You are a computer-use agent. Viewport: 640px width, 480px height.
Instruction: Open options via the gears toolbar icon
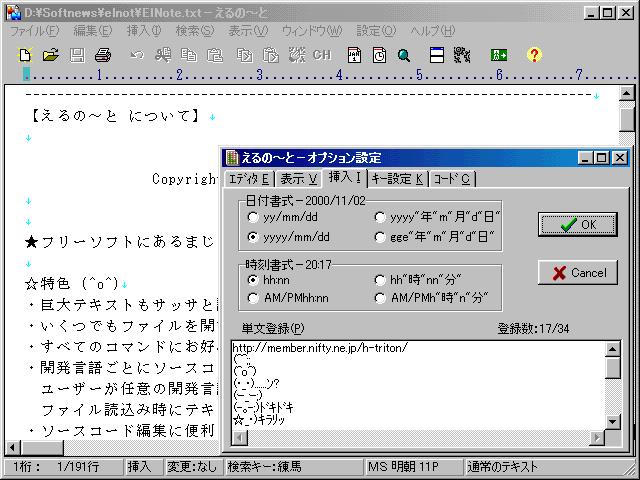pyautogui.click(x=462, y=55)
